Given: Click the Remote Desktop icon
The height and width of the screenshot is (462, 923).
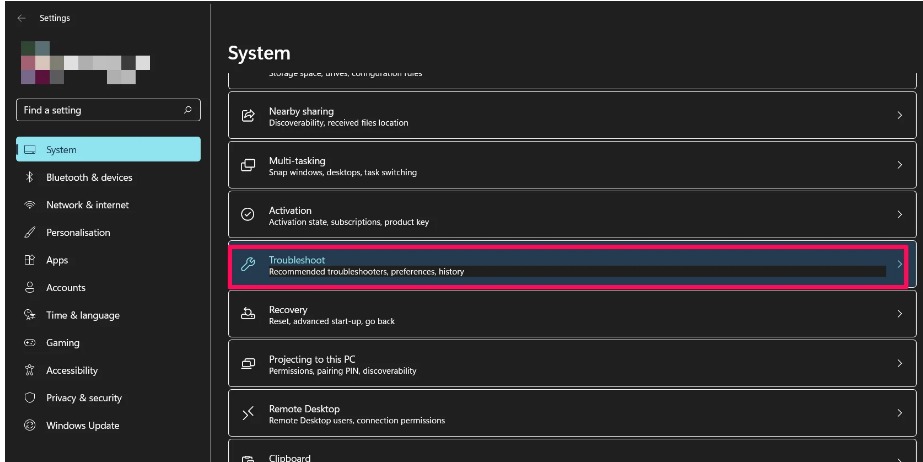Looking at the screenshot, I should click(249, 414).
